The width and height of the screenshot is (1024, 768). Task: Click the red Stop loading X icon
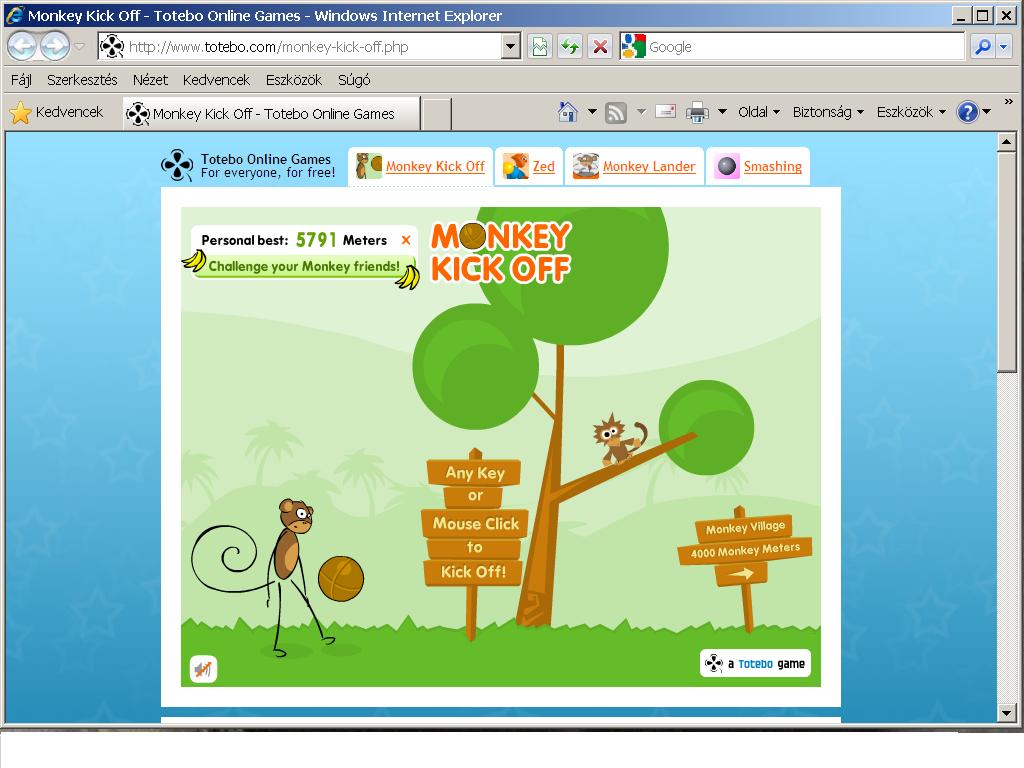[x=600, y=46]
